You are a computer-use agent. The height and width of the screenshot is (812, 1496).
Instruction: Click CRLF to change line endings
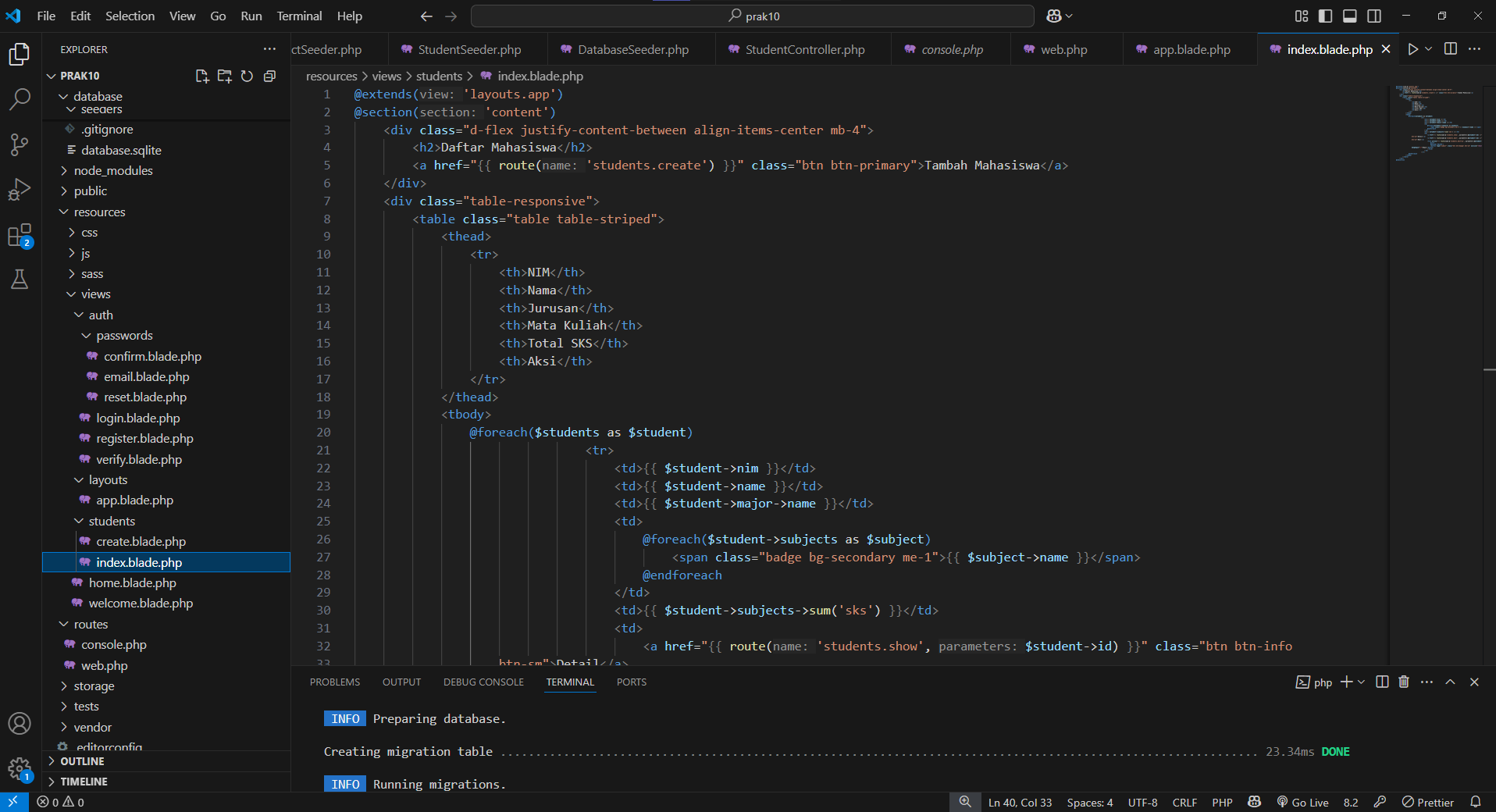1184,802
